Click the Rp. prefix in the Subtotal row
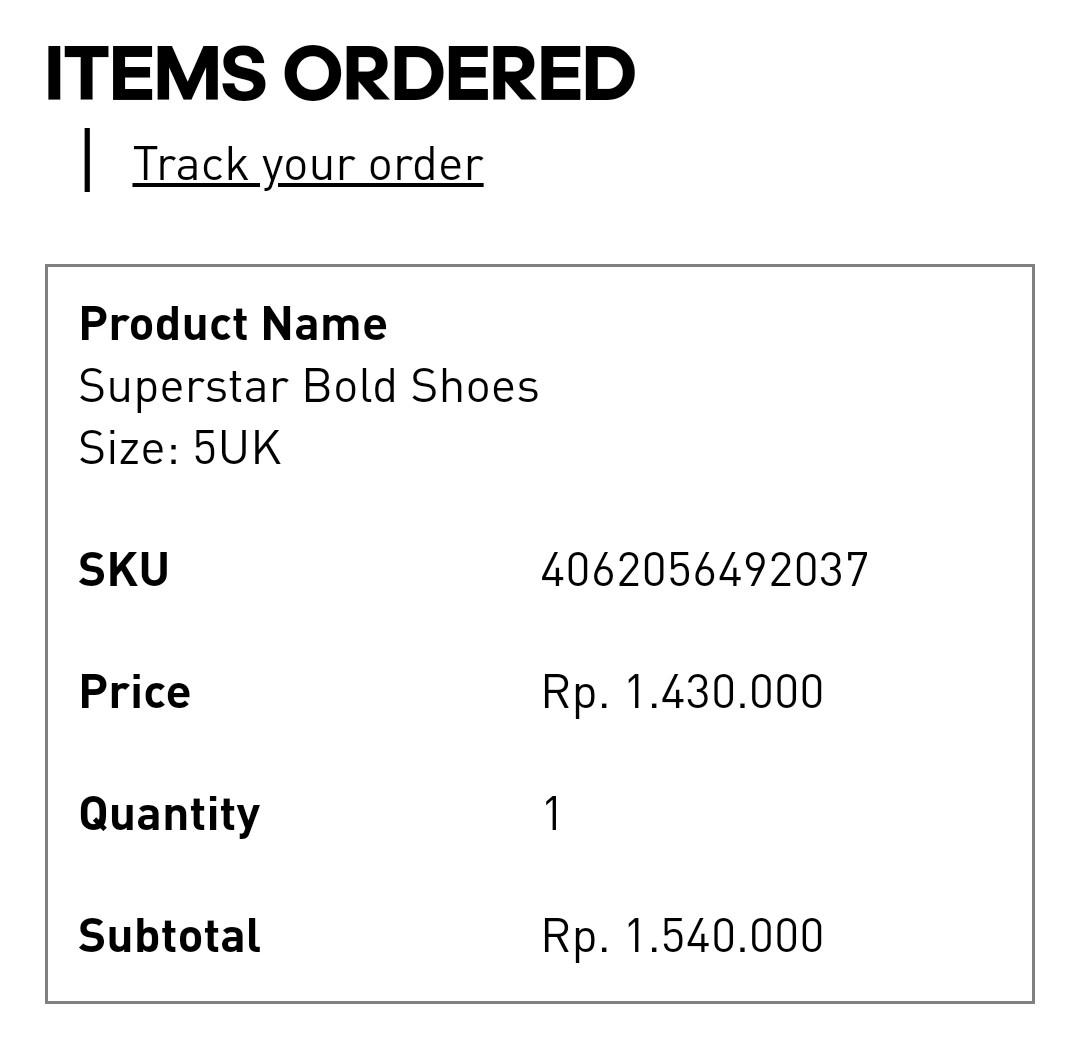Screen dimensions: 1080x1049 pos(575,936)
